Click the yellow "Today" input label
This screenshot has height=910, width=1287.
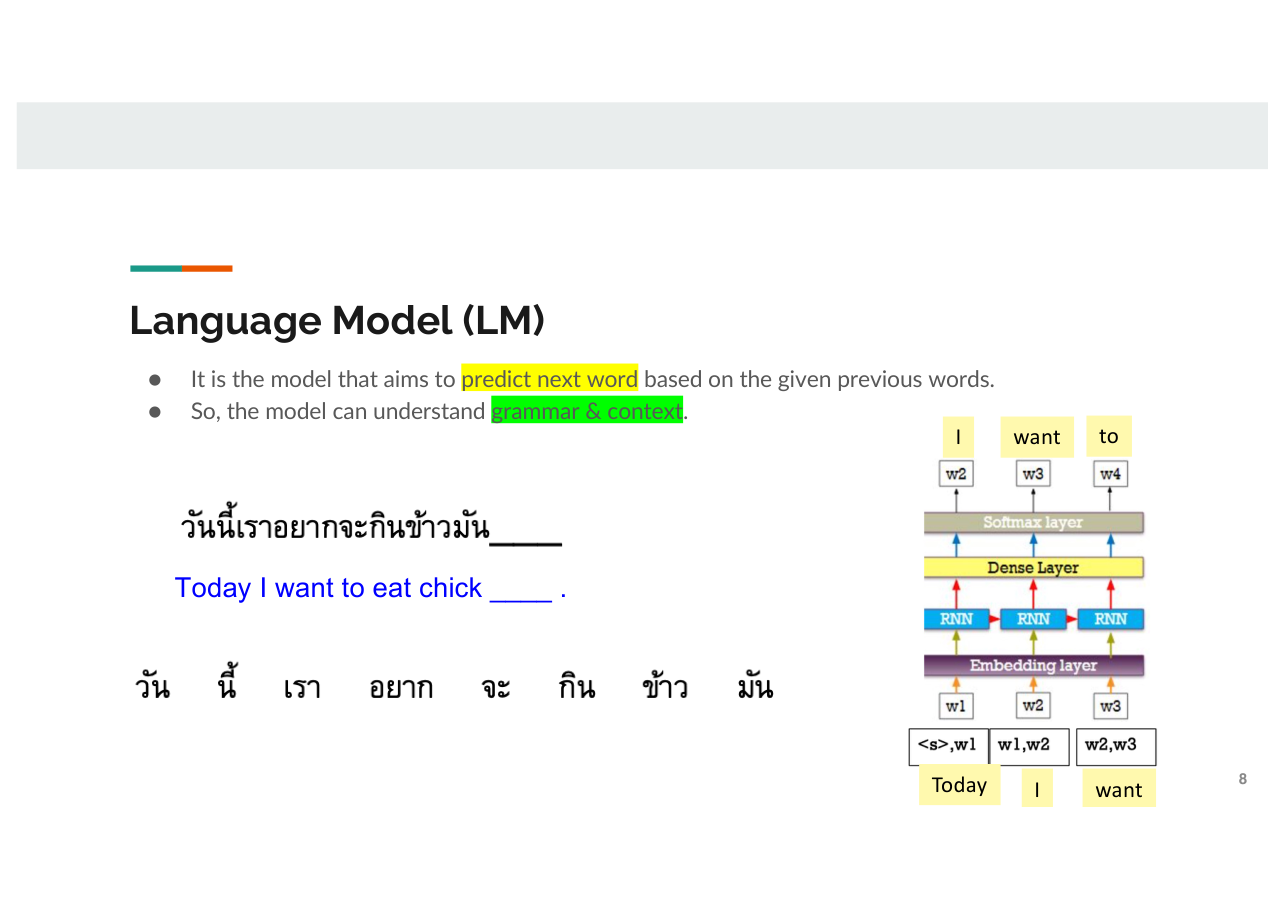[x=959, y=785]
